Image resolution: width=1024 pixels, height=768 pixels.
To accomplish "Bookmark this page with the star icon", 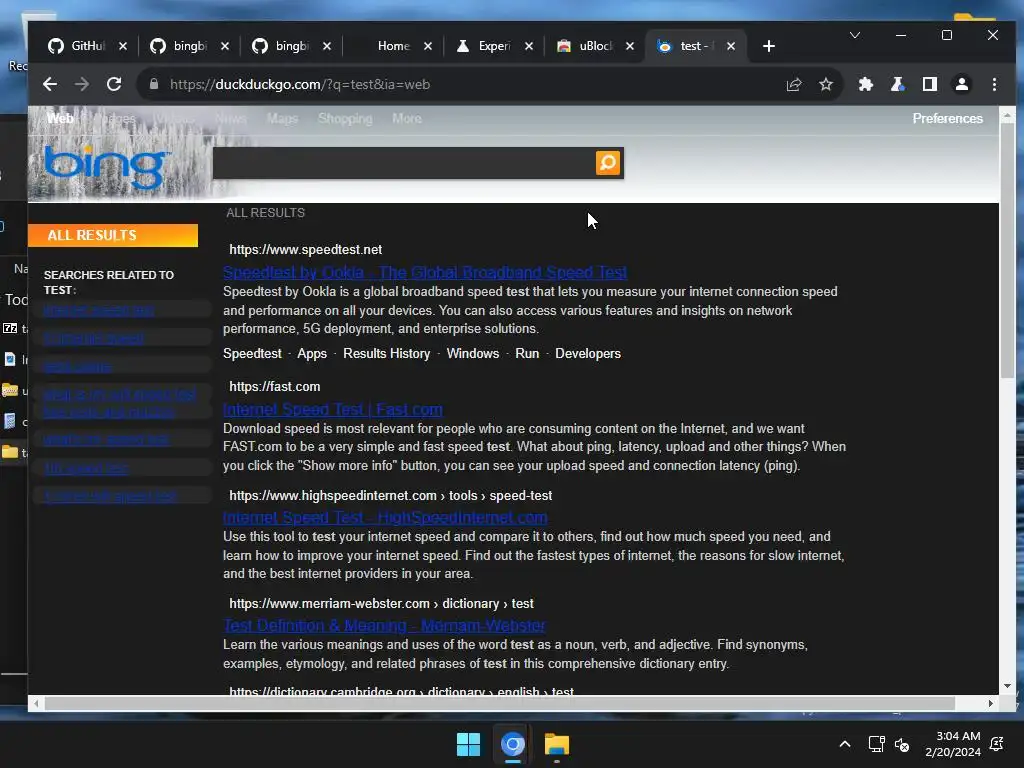I will 825,84.
